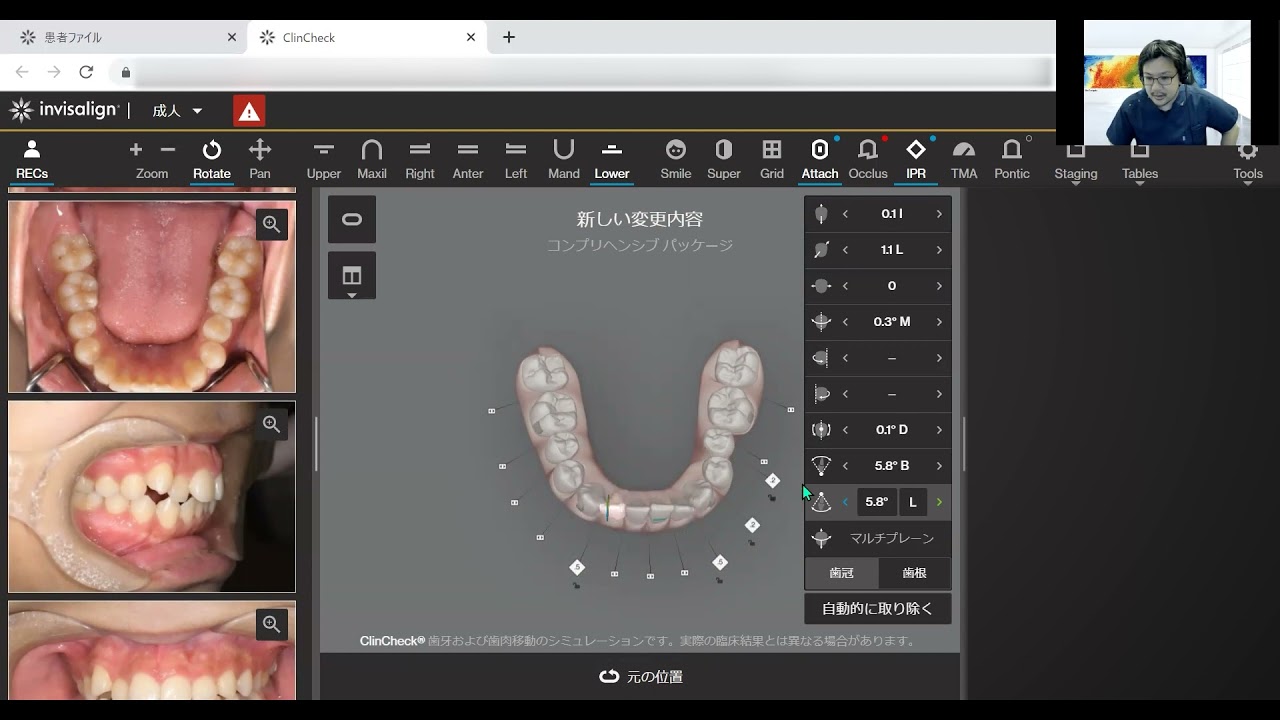Viewport: 1280px width, 720px height.
Task: Open the Staging panel
Action: [1076, 160]
